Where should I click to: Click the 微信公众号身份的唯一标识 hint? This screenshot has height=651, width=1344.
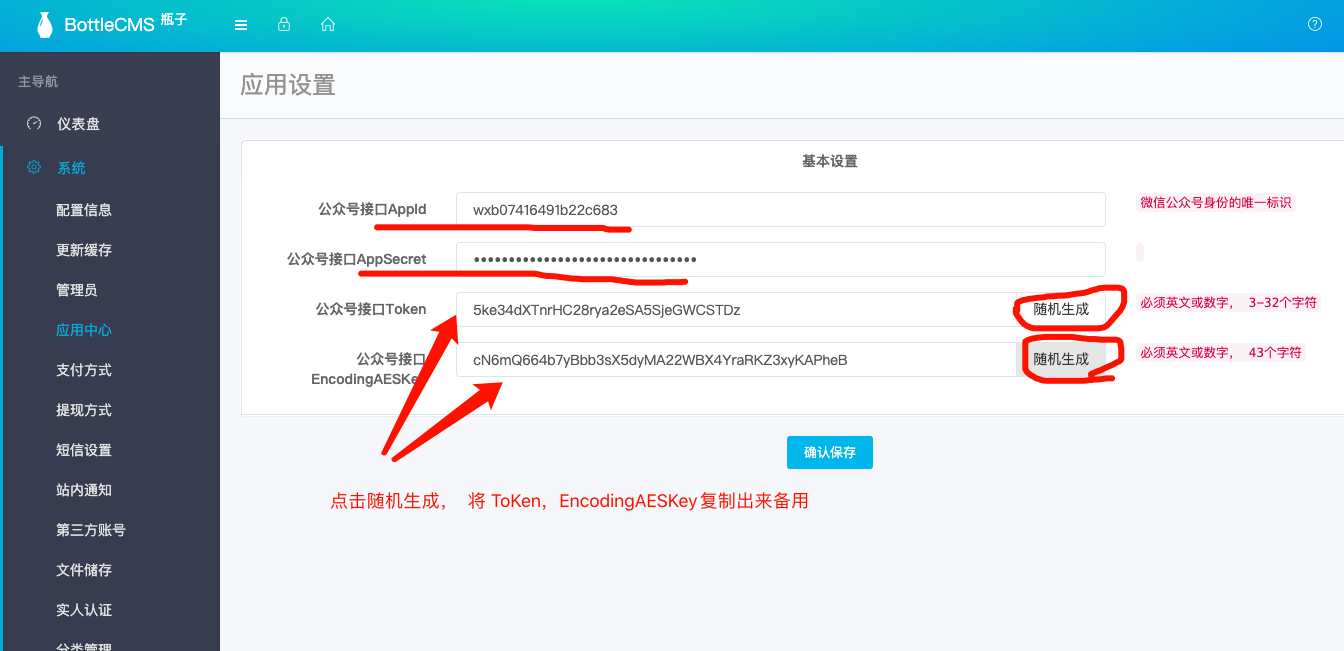1216,202
